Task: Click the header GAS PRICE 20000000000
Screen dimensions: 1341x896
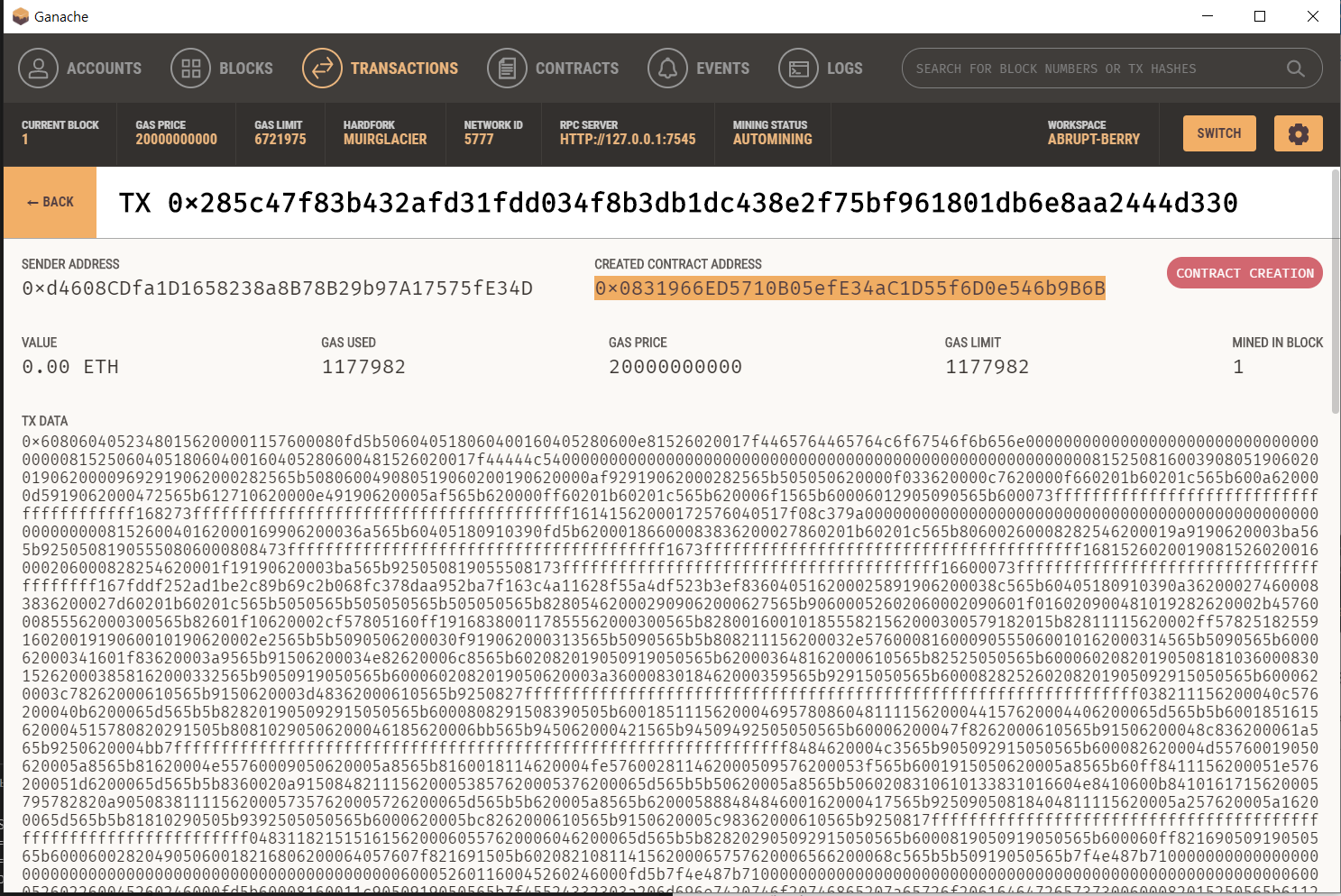Action: coord(176,133)
